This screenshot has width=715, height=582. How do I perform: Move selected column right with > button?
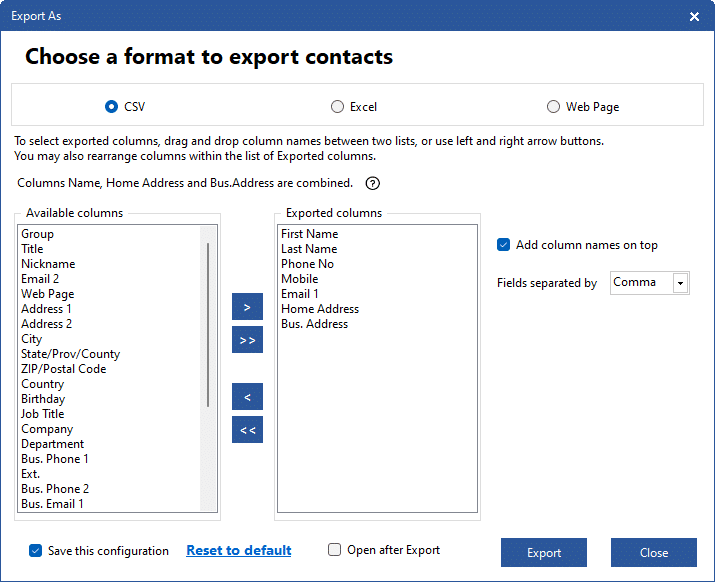(x=247, y=307)
